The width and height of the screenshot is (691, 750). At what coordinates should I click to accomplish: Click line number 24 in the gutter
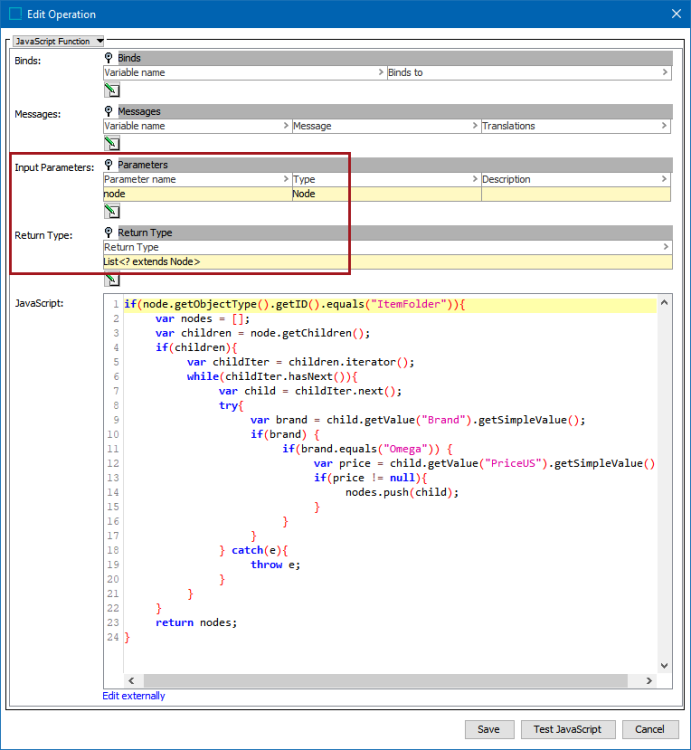[113, 637]
